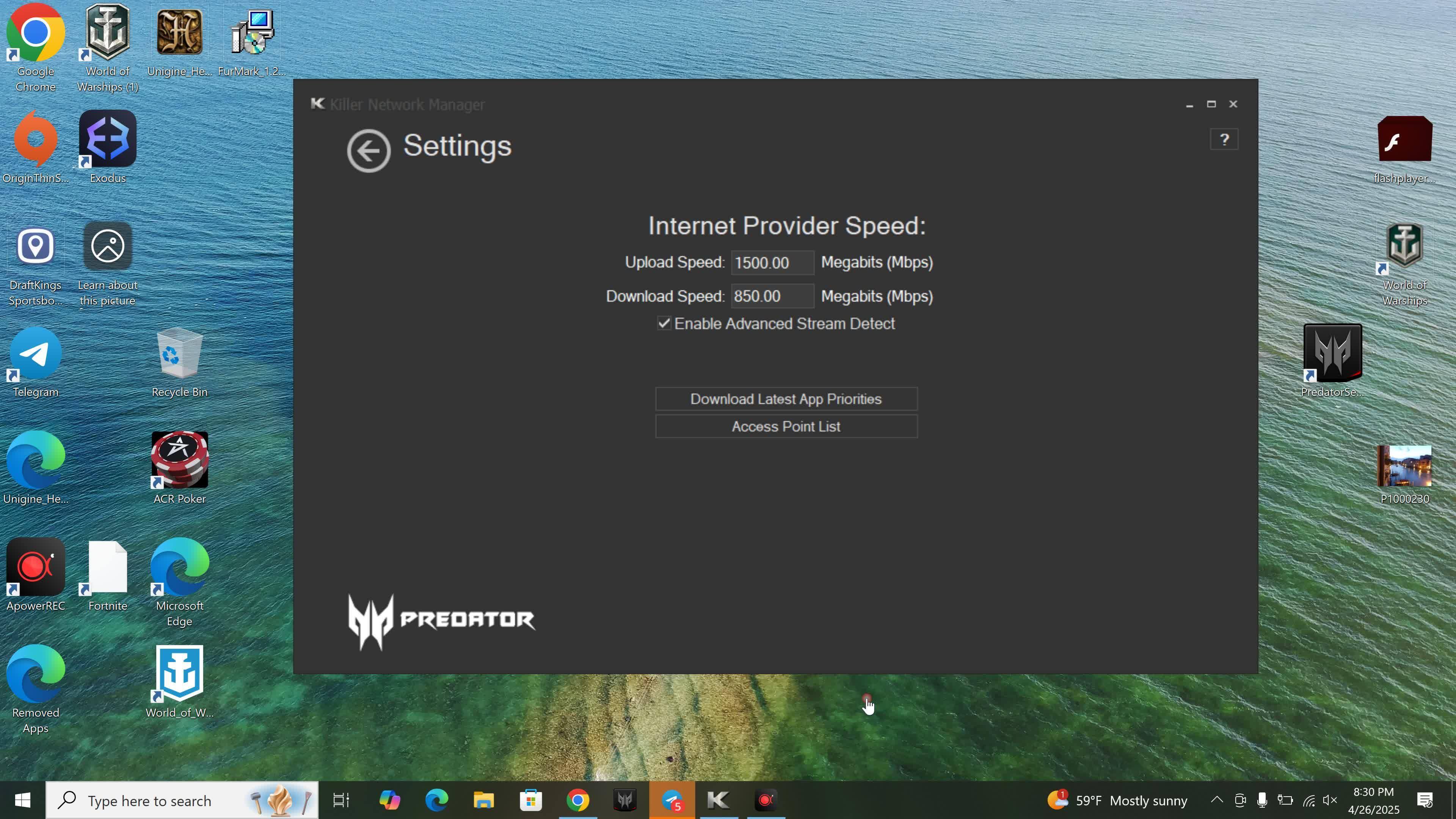Open PredatorSense from the taskbar
The height and width of the screenshot is (819, 1456).
click(x=624, y=800)
